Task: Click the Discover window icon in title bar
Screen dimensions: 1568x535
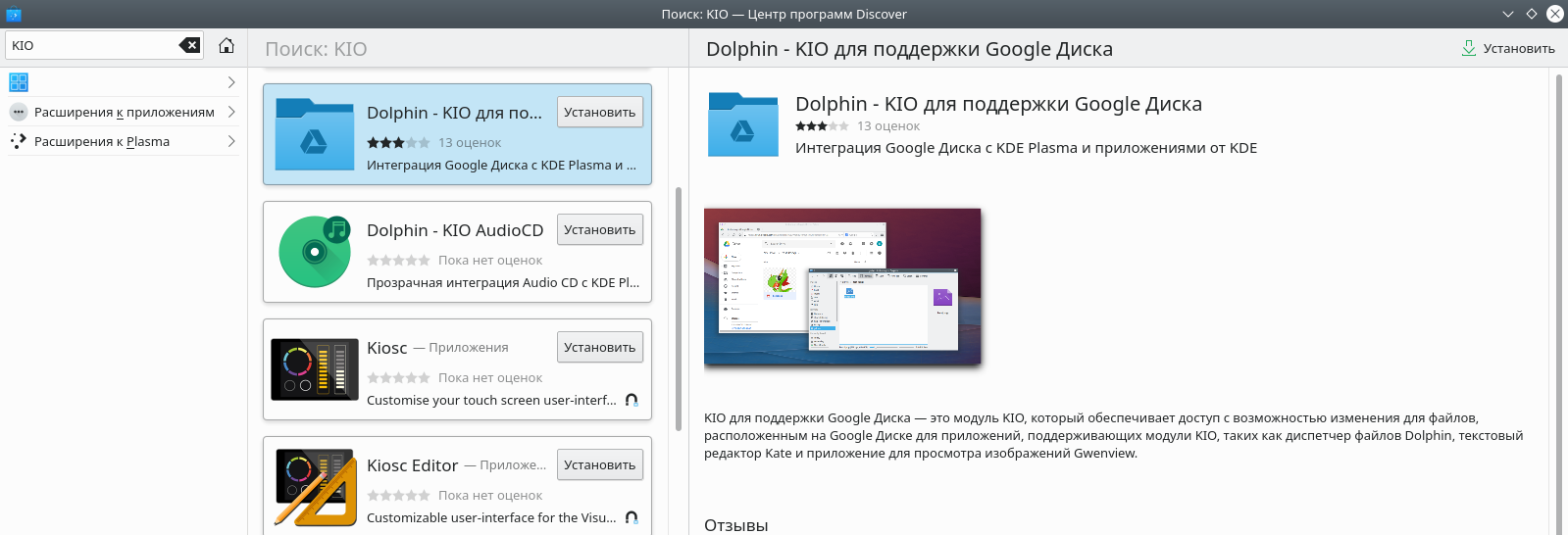Action: 13,14
